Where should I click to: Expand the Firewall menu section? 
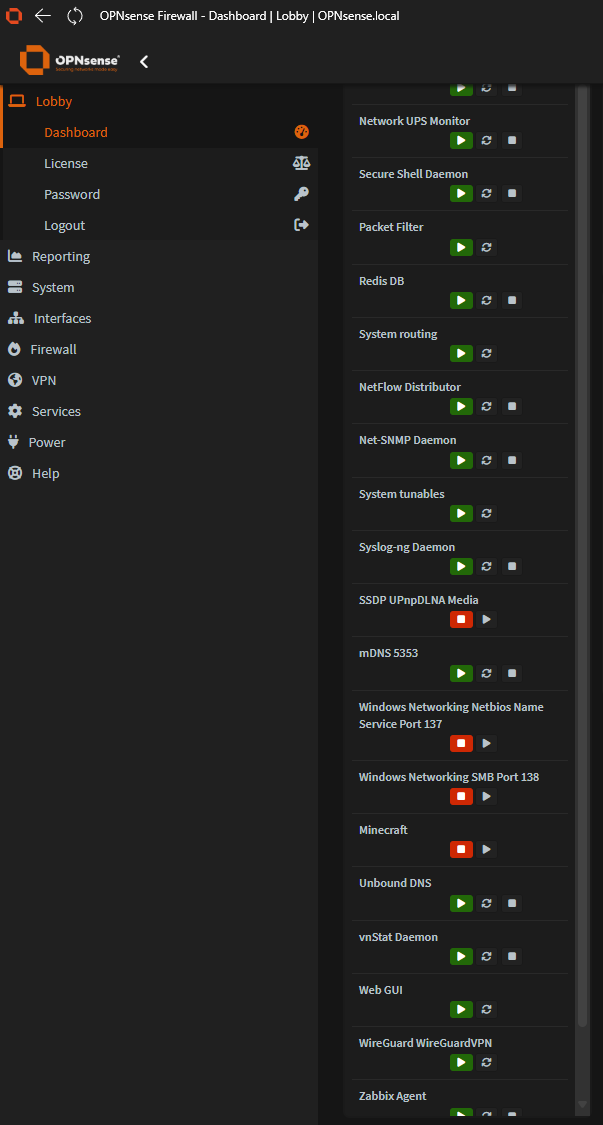(x=53, y=349)
